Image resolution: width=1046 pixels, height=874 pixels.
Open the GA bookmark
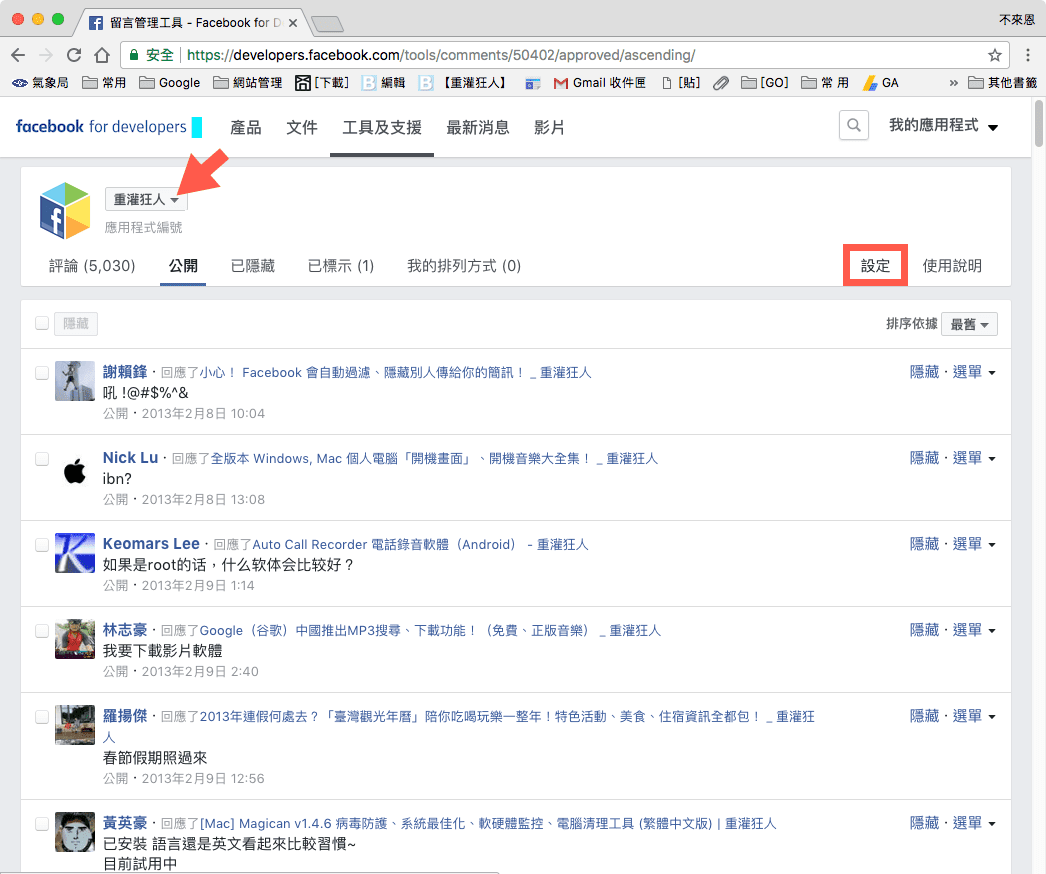point(881,83)
